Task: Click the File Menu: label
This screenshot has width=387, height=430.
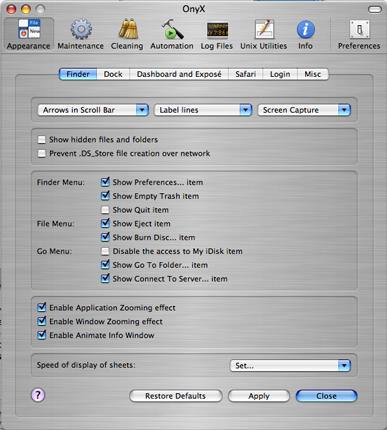Action: pos(56,224)
